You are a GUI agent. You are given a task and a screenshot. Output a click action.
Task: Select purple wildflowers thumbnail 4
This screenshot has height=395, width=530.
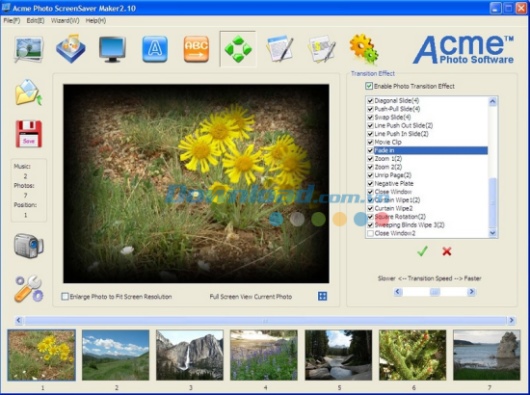pyautogui.click(x=264, y=355)
